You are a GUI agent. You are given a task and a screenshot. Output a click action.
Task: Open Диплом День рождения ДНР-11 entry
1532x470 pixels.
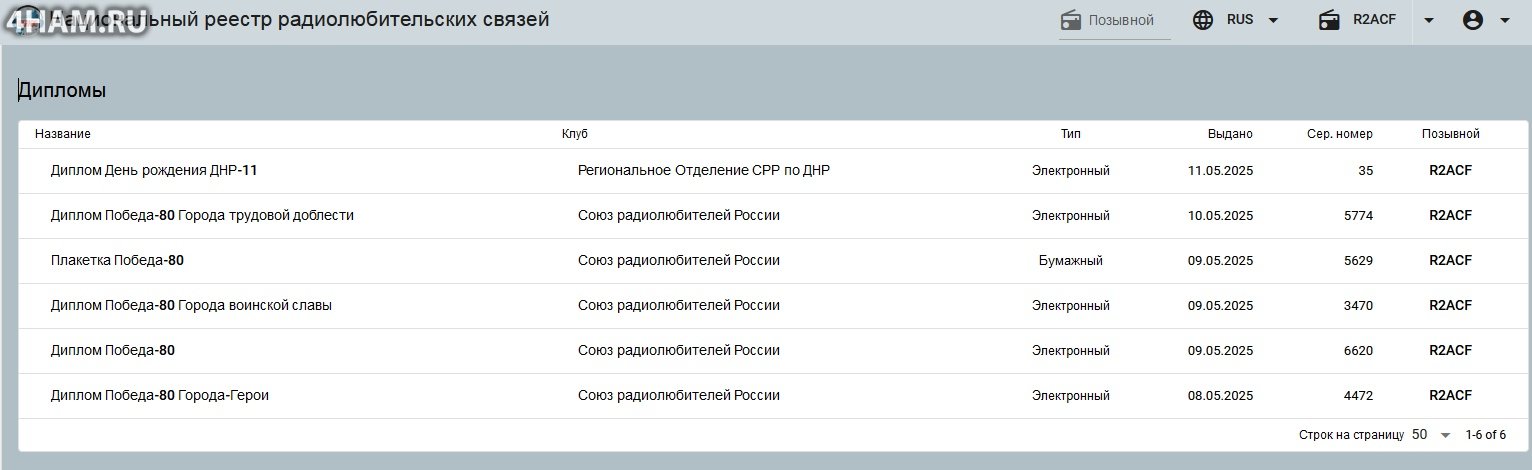(154, 171)
